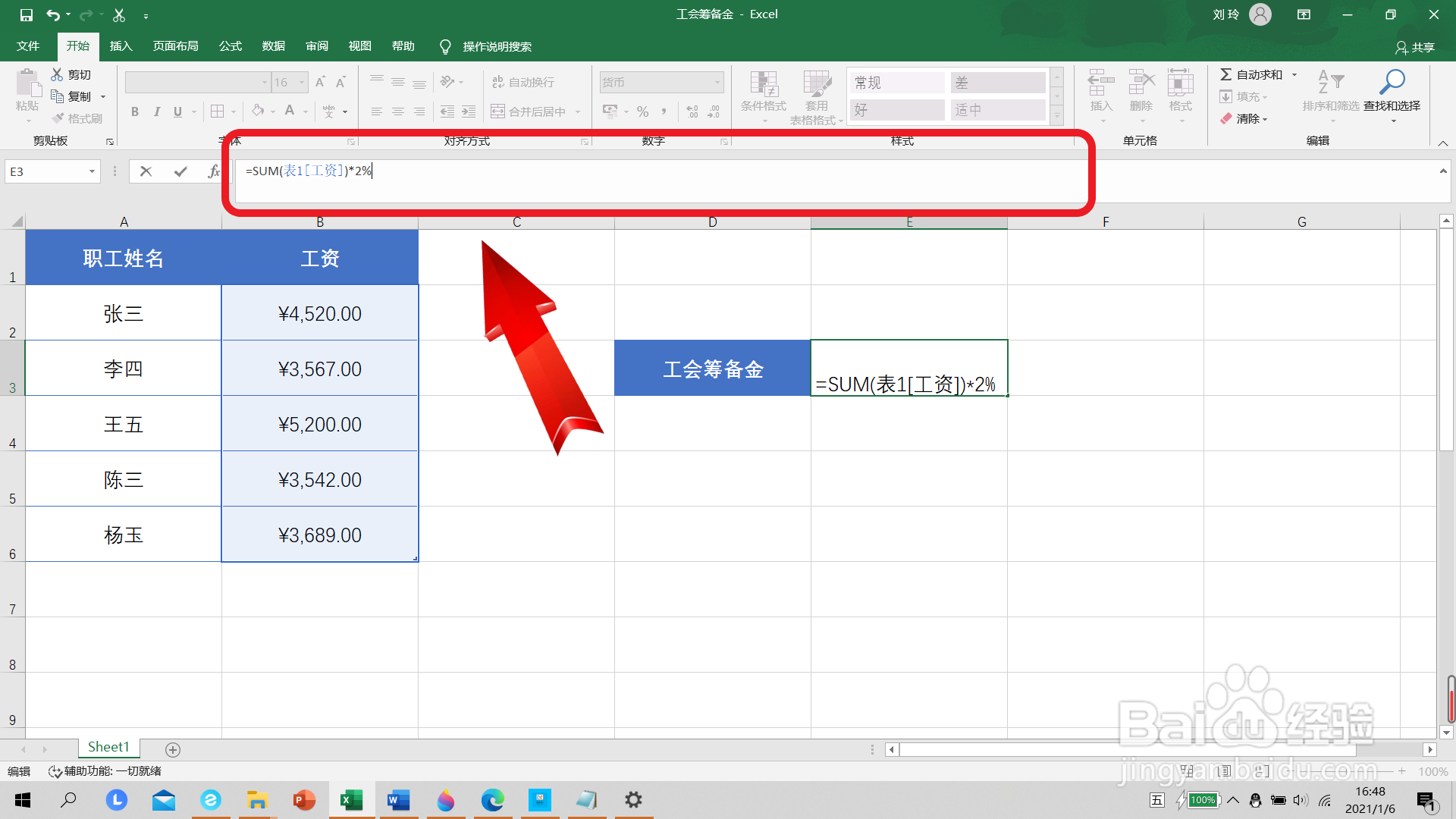Open the cell borders dropdown

[234, 111]
